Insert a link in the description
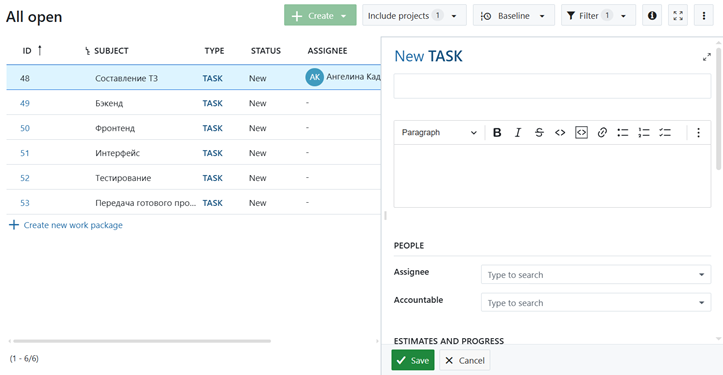This screenshot has width=723, height=375. click(602, 133)
